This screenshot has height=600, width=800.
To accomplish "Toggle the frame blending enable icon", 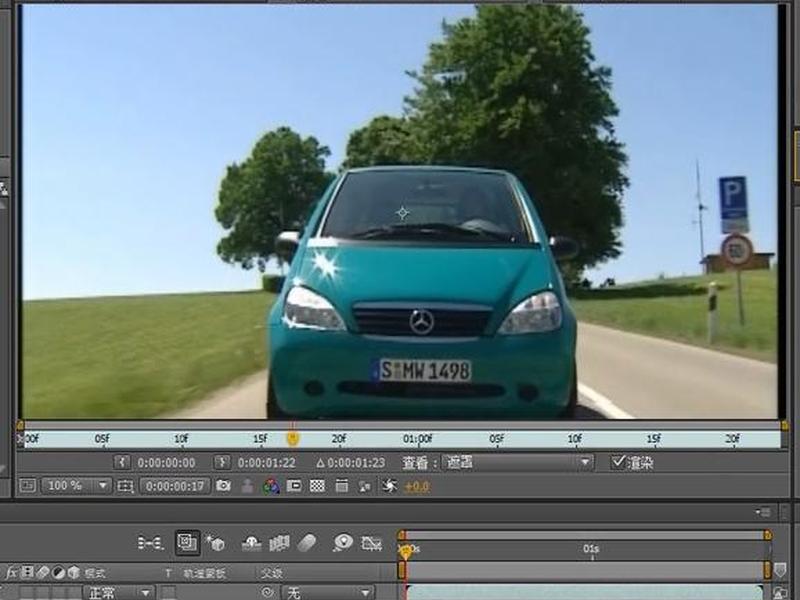I will coord(279,543).
